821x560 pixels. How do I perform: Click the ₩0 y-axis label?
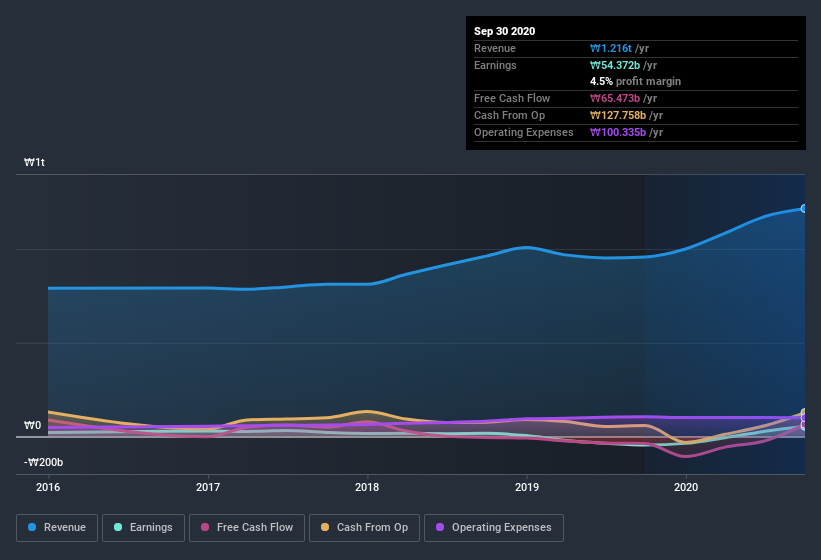[x=32, y=425]
